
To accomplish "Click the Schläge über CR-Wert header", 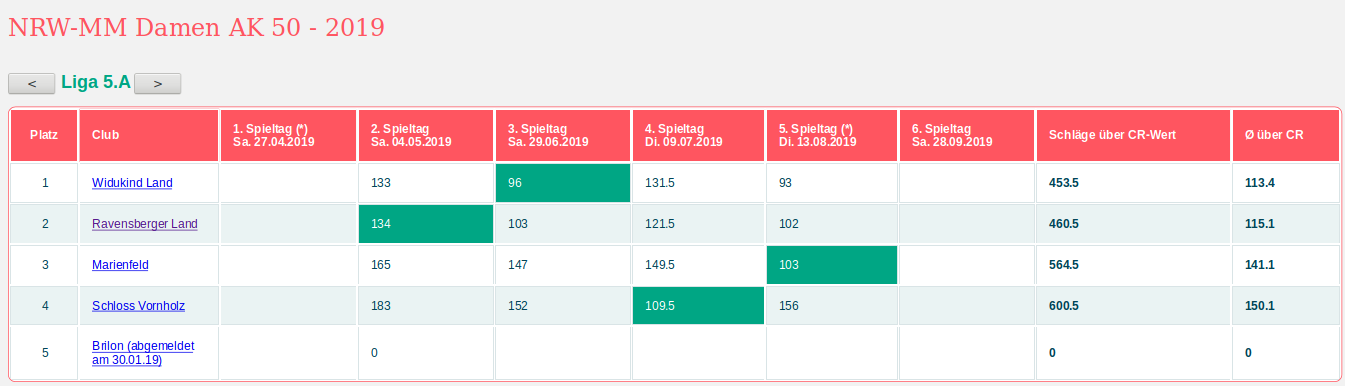I will click(x=1134, y=135).
